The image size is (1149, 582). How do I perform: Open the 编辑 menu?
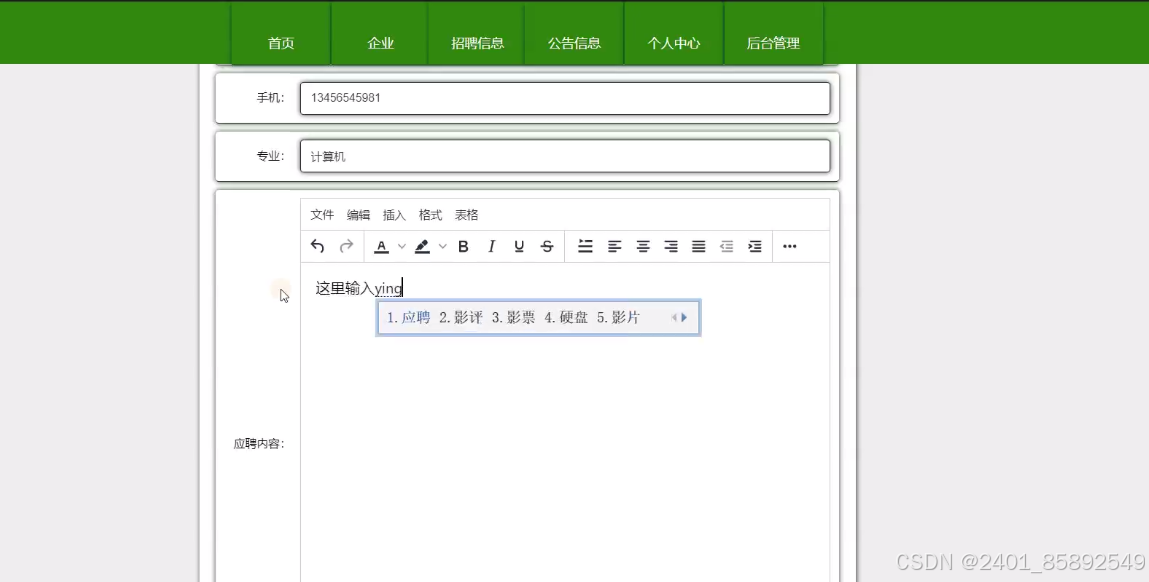tap(358, 215)
